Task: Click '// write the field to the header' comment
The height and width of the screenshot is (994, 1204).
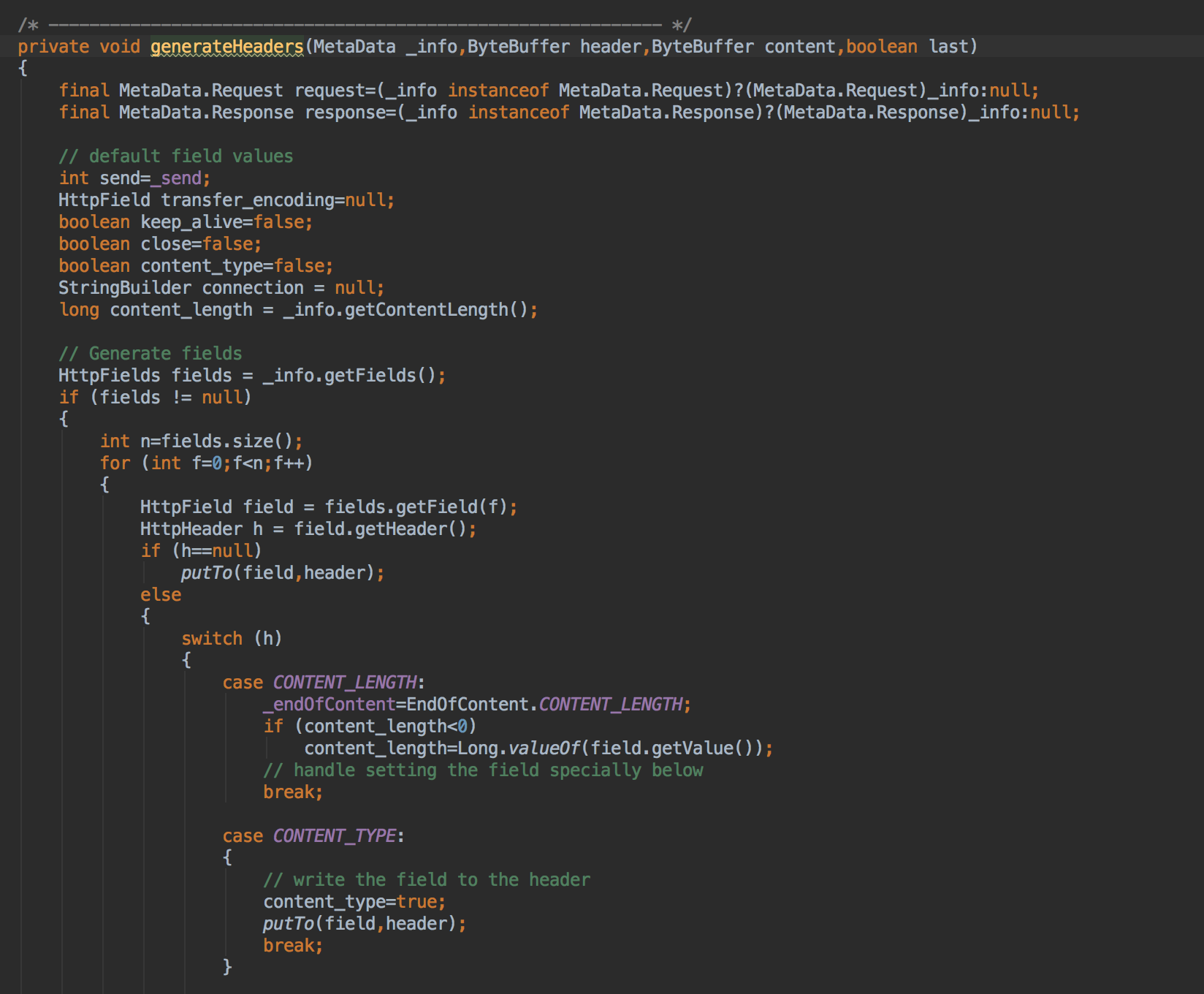Action: (427, 880)
